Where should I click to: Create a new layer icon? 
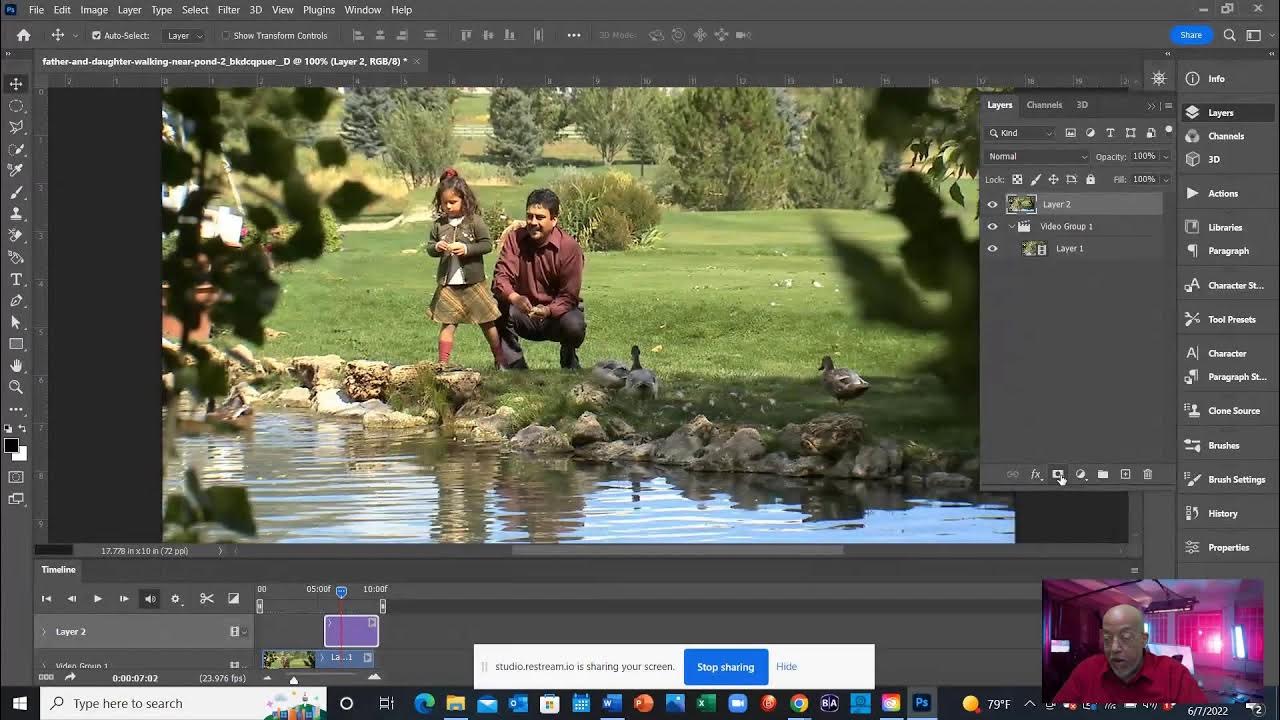(x=1125, y=475)
